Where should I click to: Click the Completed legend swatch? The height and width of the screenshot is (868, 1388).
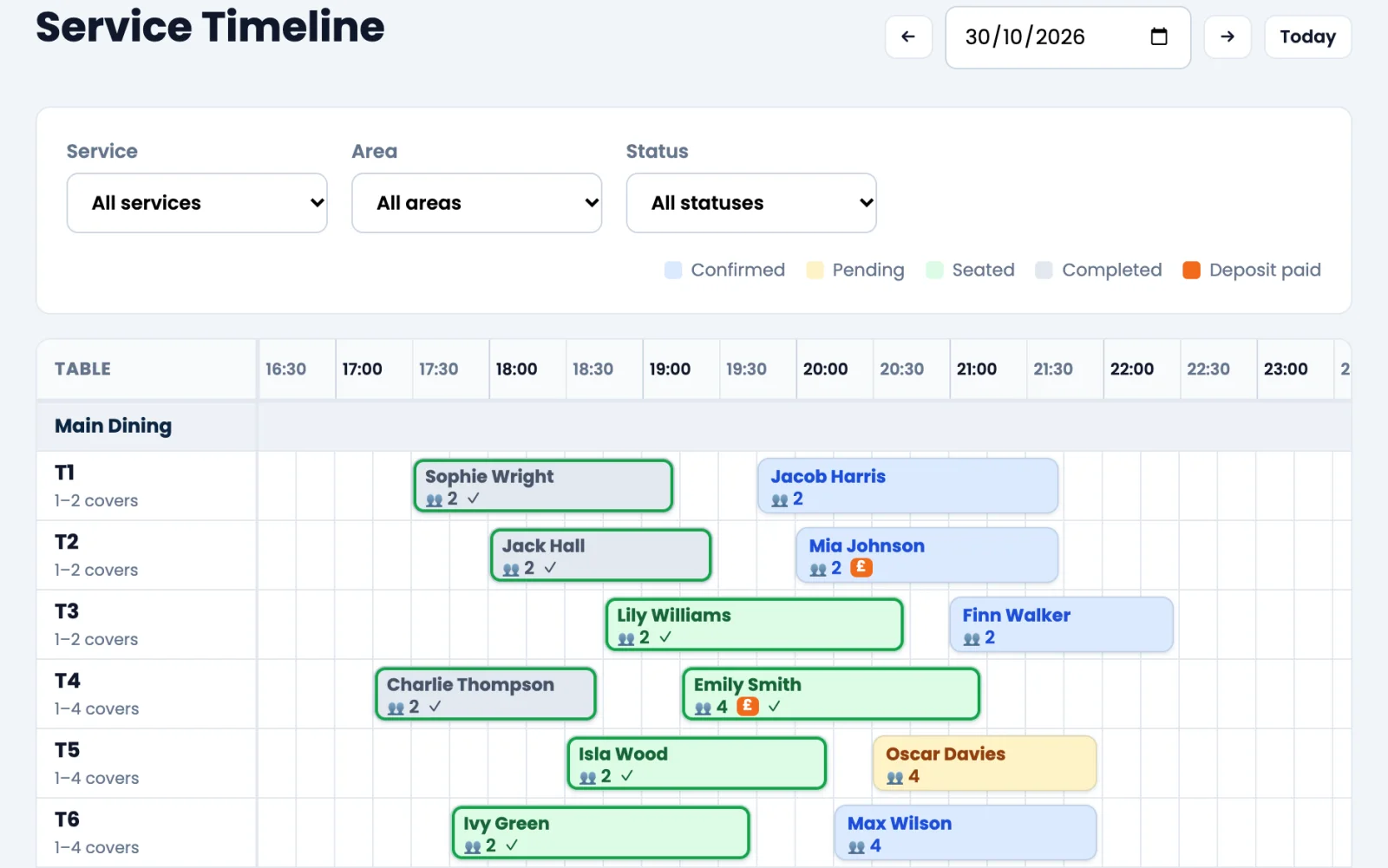click(1044, 270)
